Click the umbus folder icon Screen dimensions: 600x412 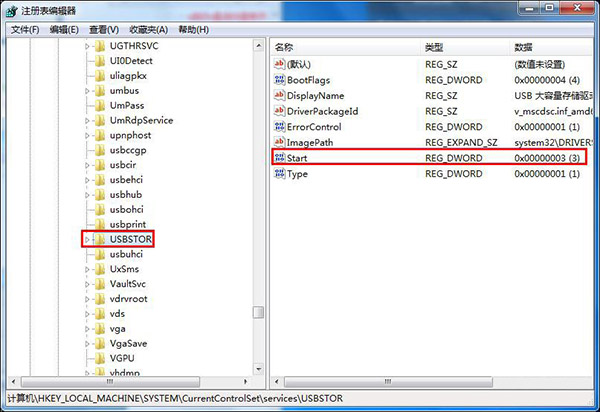pos(100,91)
